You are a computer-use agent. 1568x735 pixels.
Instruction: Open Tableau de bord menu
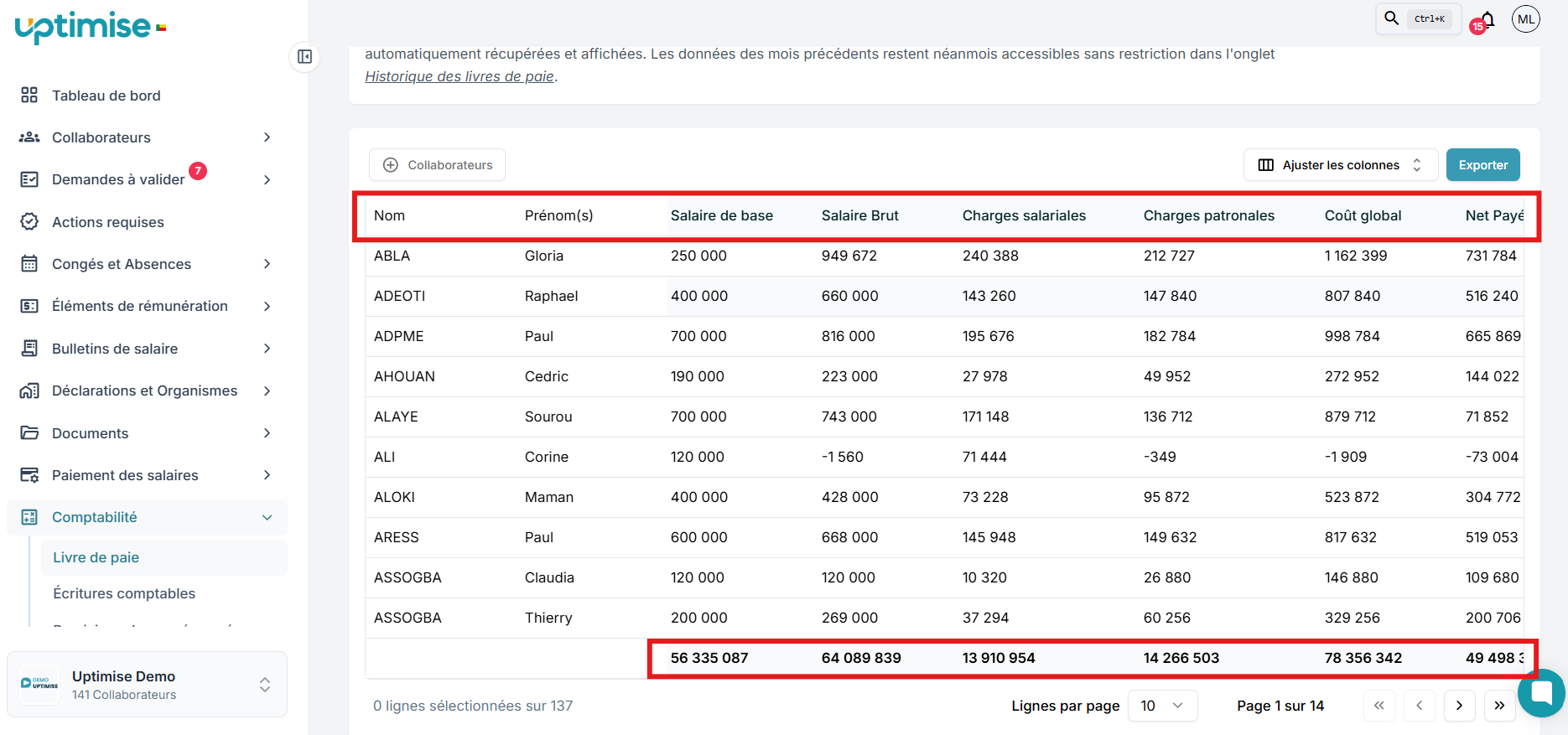106,96
